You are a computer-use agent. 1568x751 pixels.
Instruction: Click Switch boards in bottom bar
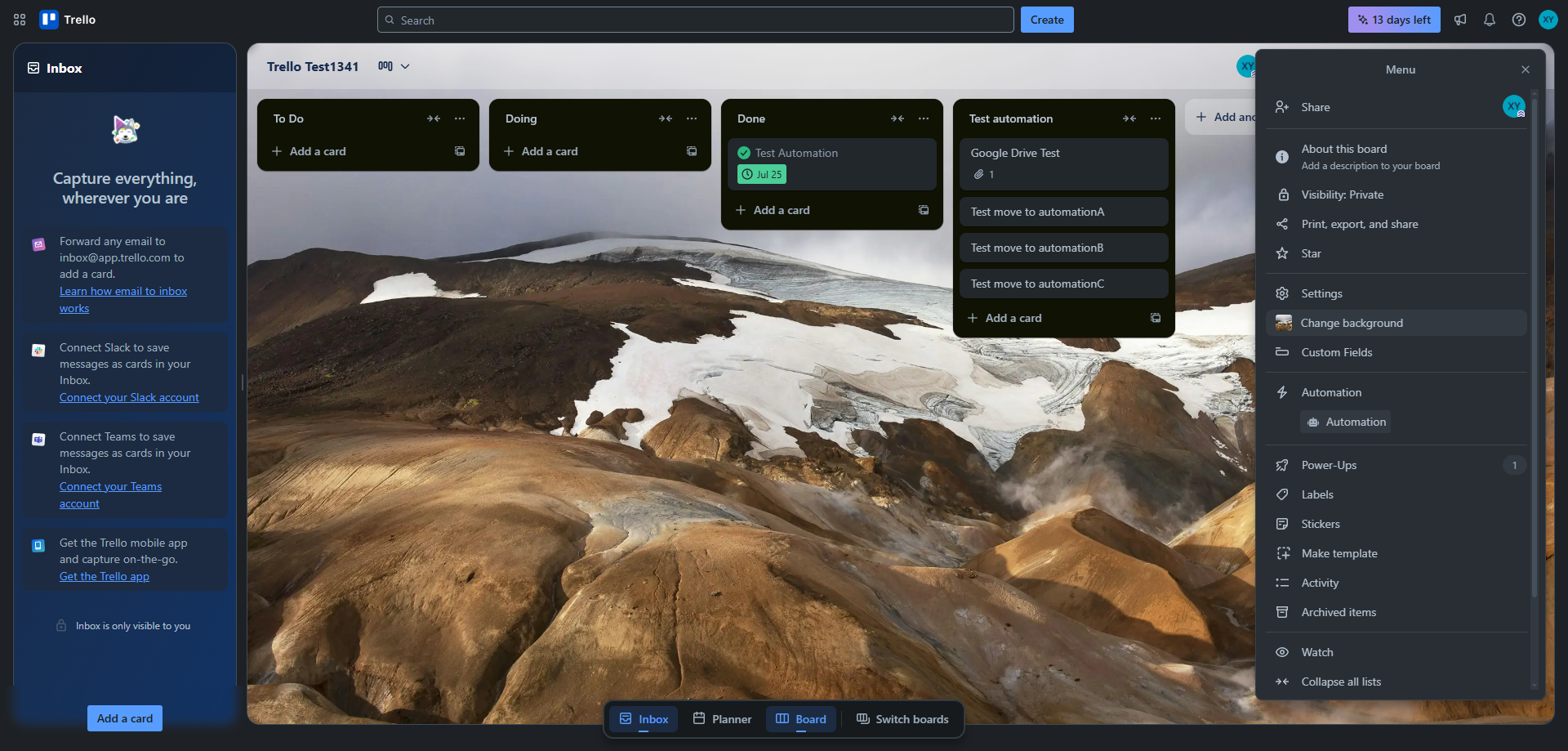coord(902,719)
